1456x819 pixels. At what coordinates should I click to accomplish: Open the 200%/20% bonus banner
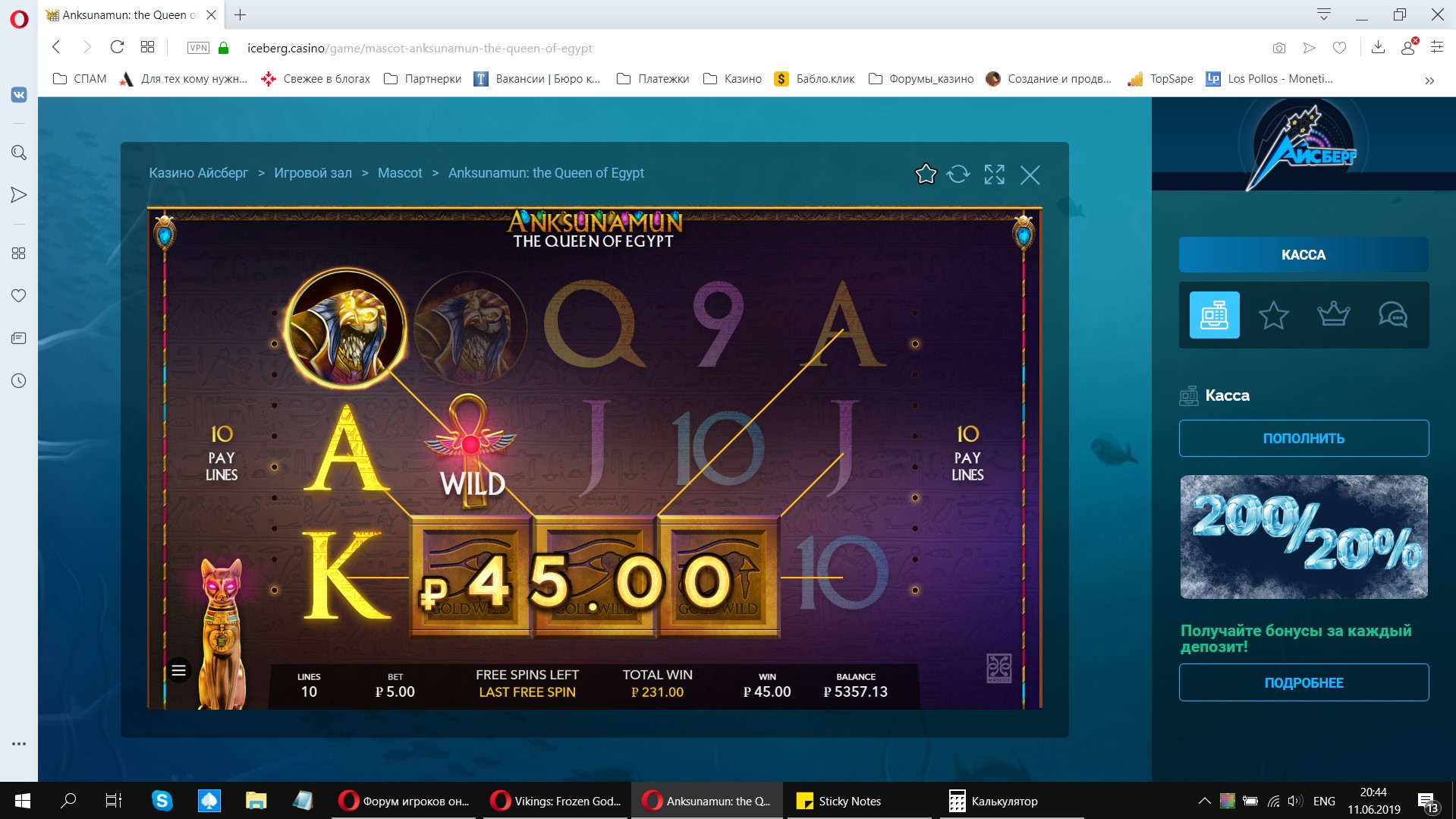point(1303,537)
